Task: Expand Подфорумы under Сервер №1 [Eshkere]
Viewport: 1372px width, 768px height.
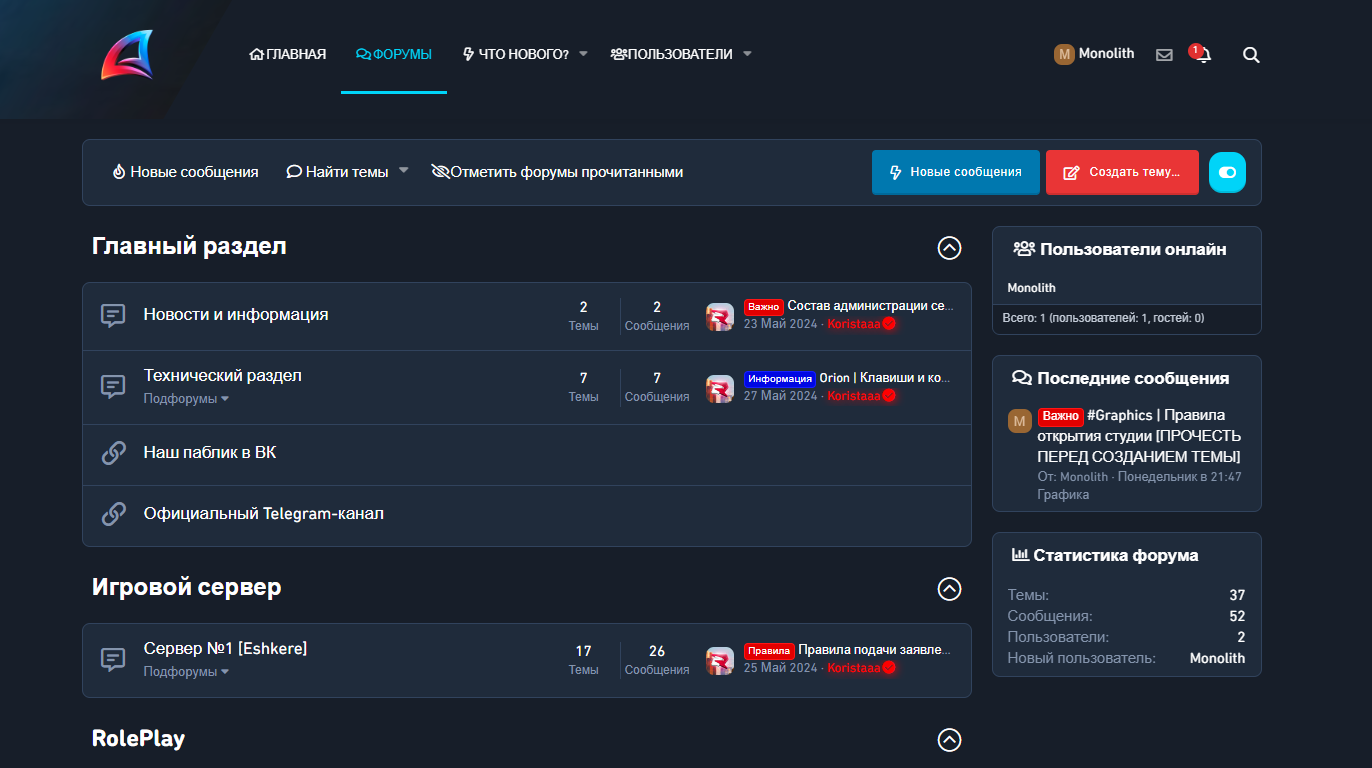Action: [186, 672]
